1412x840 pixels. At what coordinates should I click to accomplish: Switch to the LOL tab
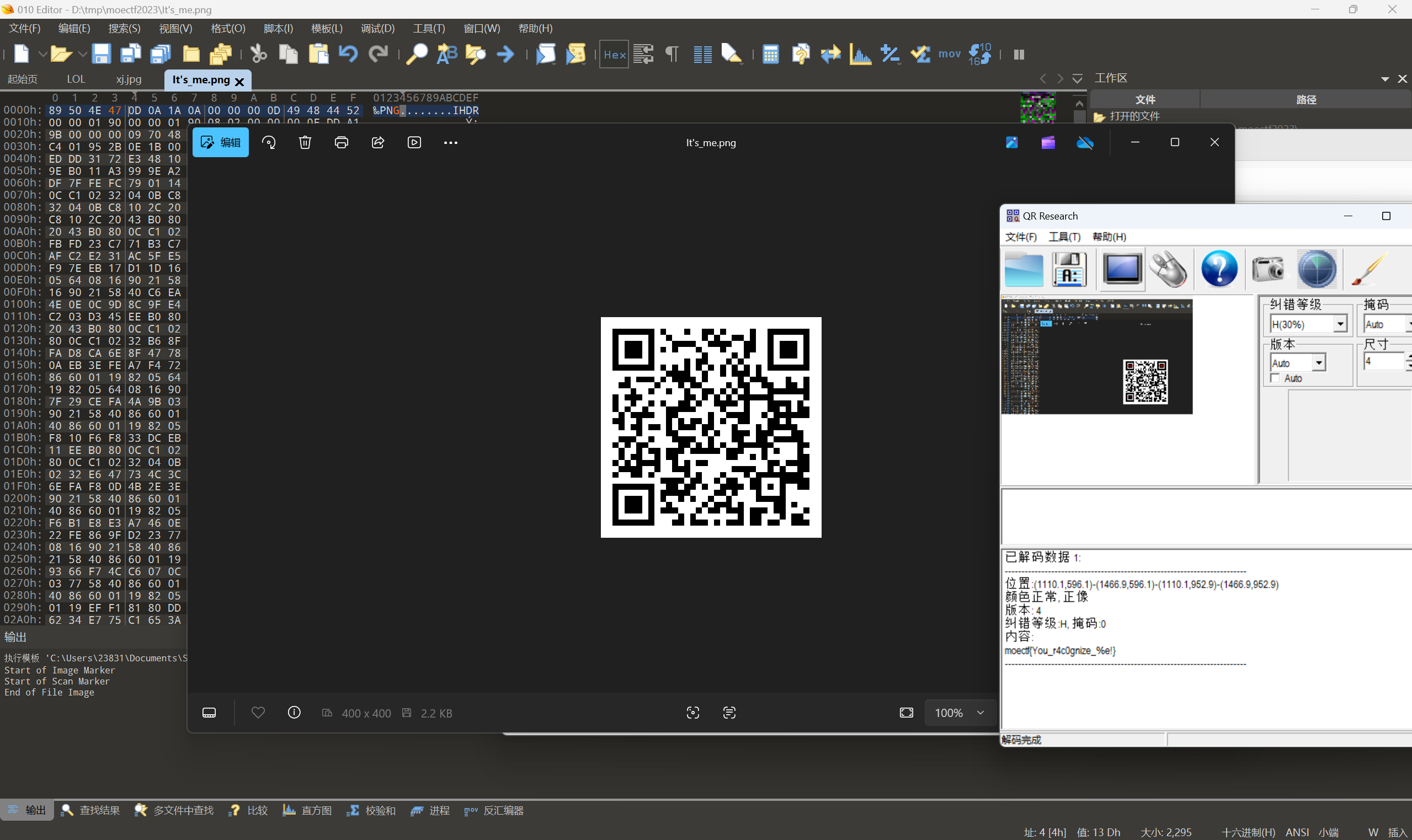(76, 79)
